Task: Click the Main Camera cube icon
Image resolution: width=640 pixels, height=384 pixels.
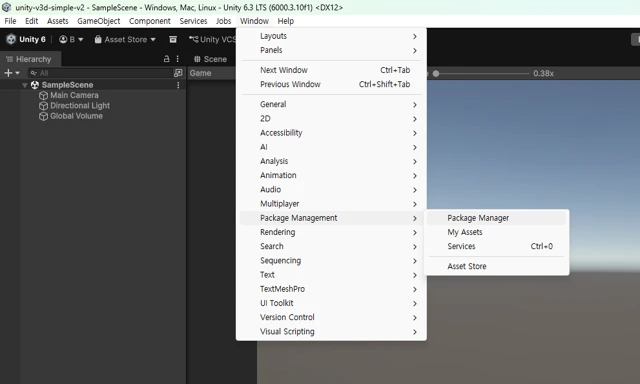Action: tap(43, 95)
